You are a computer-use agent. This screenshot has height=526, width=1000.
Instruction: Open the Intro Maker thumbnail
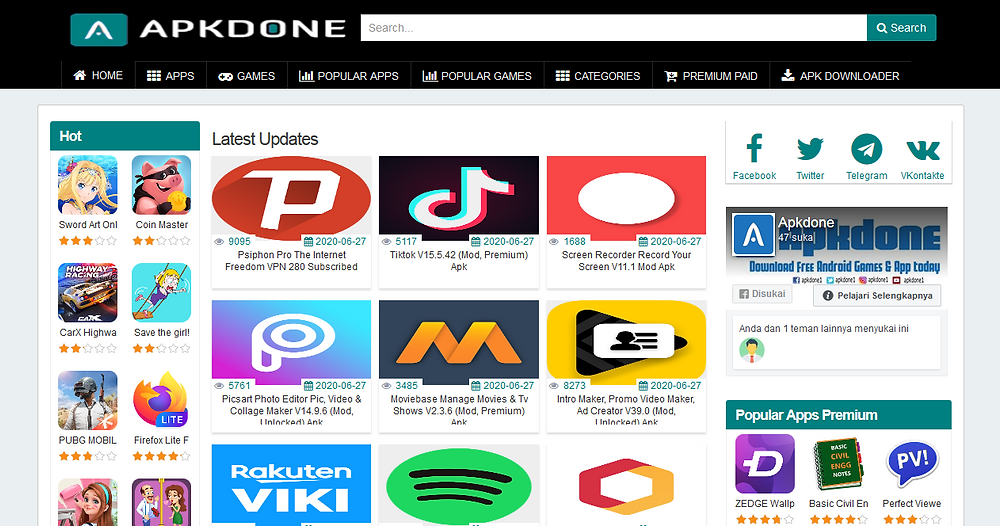626,340
